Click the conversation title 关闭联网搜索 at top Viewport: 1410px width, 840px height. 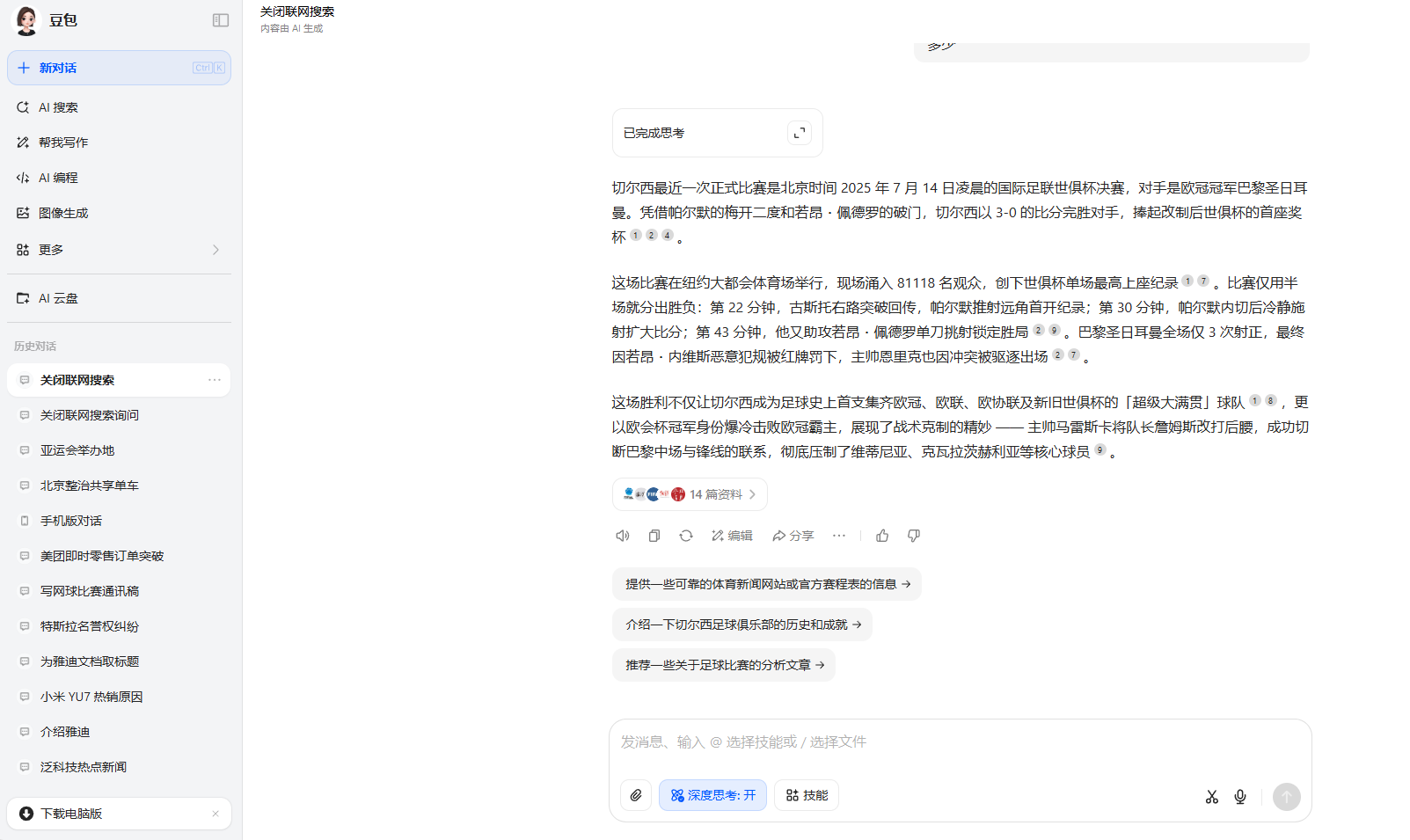point(297,11)
